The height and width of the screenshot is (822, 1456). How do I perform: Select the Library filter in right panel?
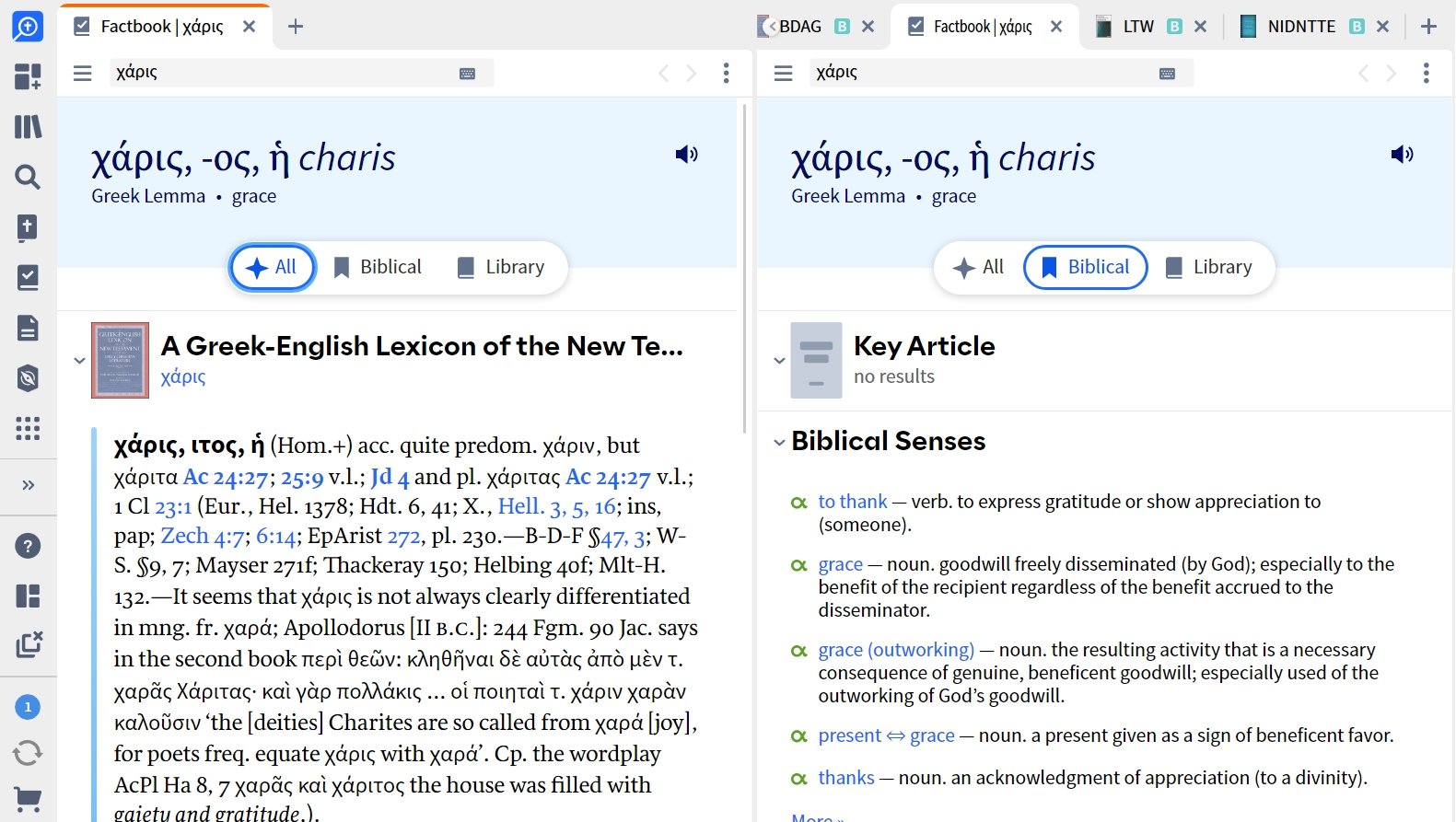1209,267
